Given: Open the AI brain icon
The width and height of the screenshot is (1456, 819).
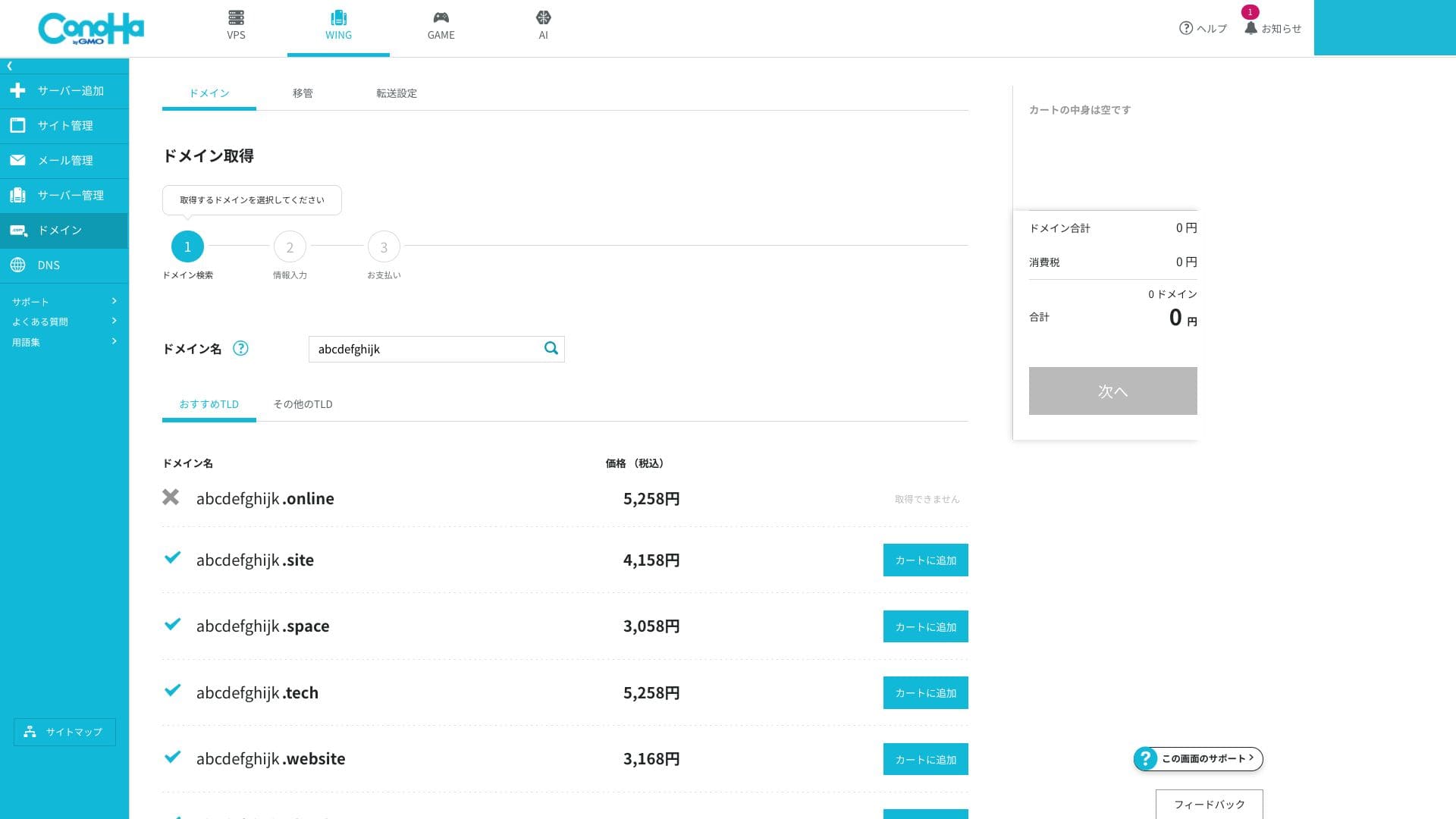Looking at the screenshot, I should pyautogui.click(x=543, y=17).
